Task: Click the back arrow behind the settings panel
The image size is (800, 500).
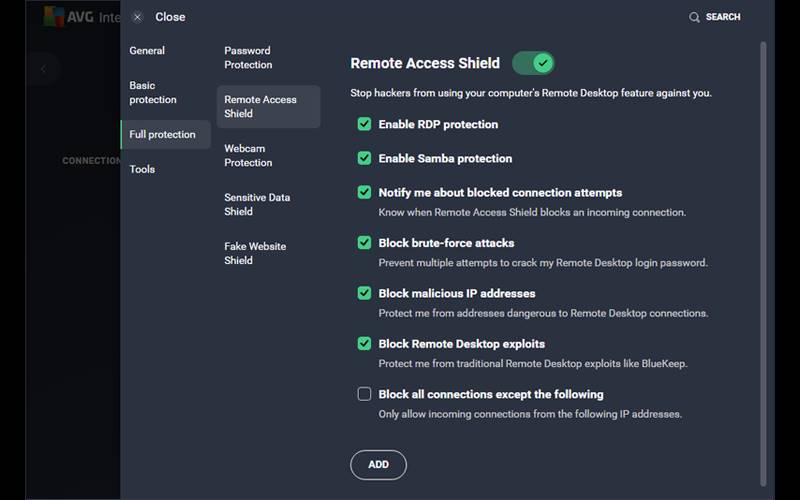Action: point(43,69)
